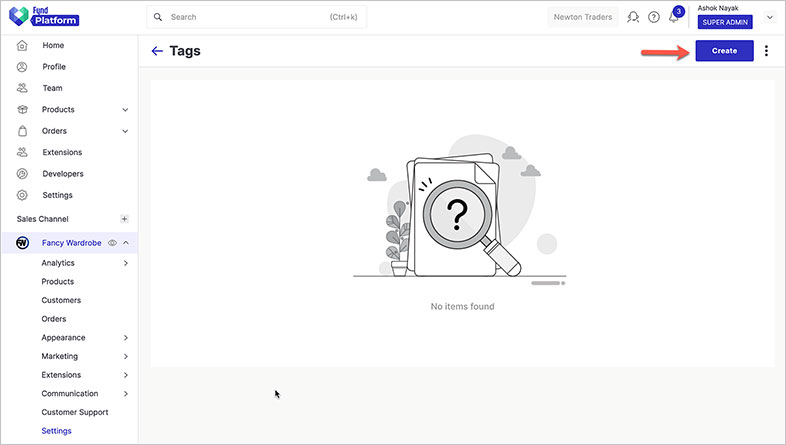This screenshot has width=786, height=445.
Task: Click the Tags page title
Action: click(x=185, y=51)
